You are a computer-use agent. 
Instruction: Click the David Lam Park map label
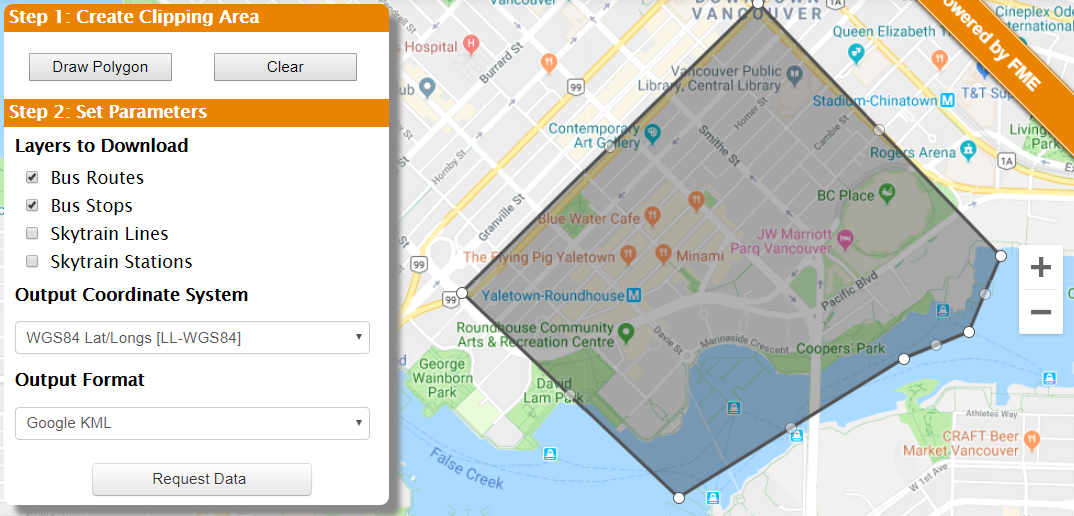coord(553,389)
